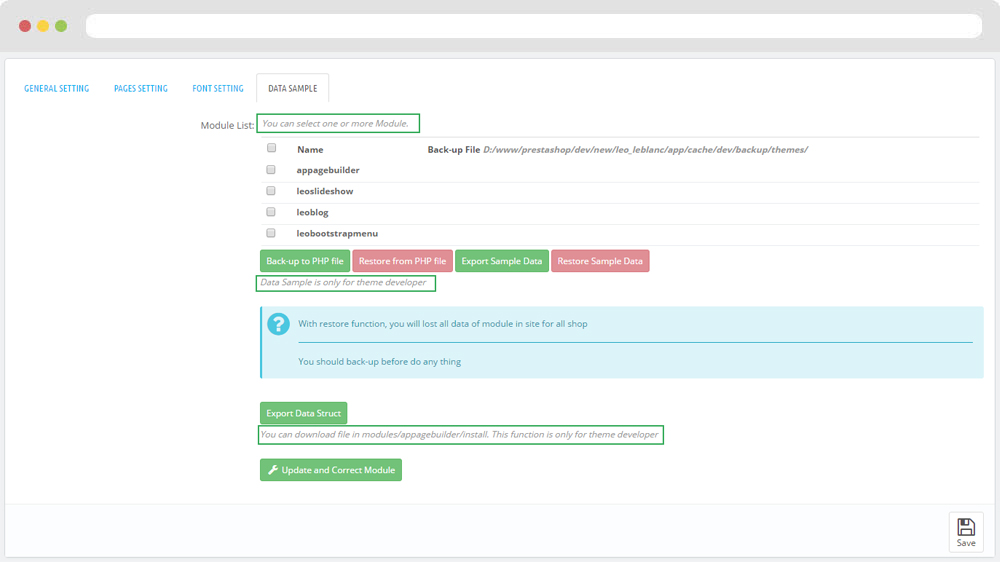
Task: Go to the Font Setting tab
Action: (218, 89)
